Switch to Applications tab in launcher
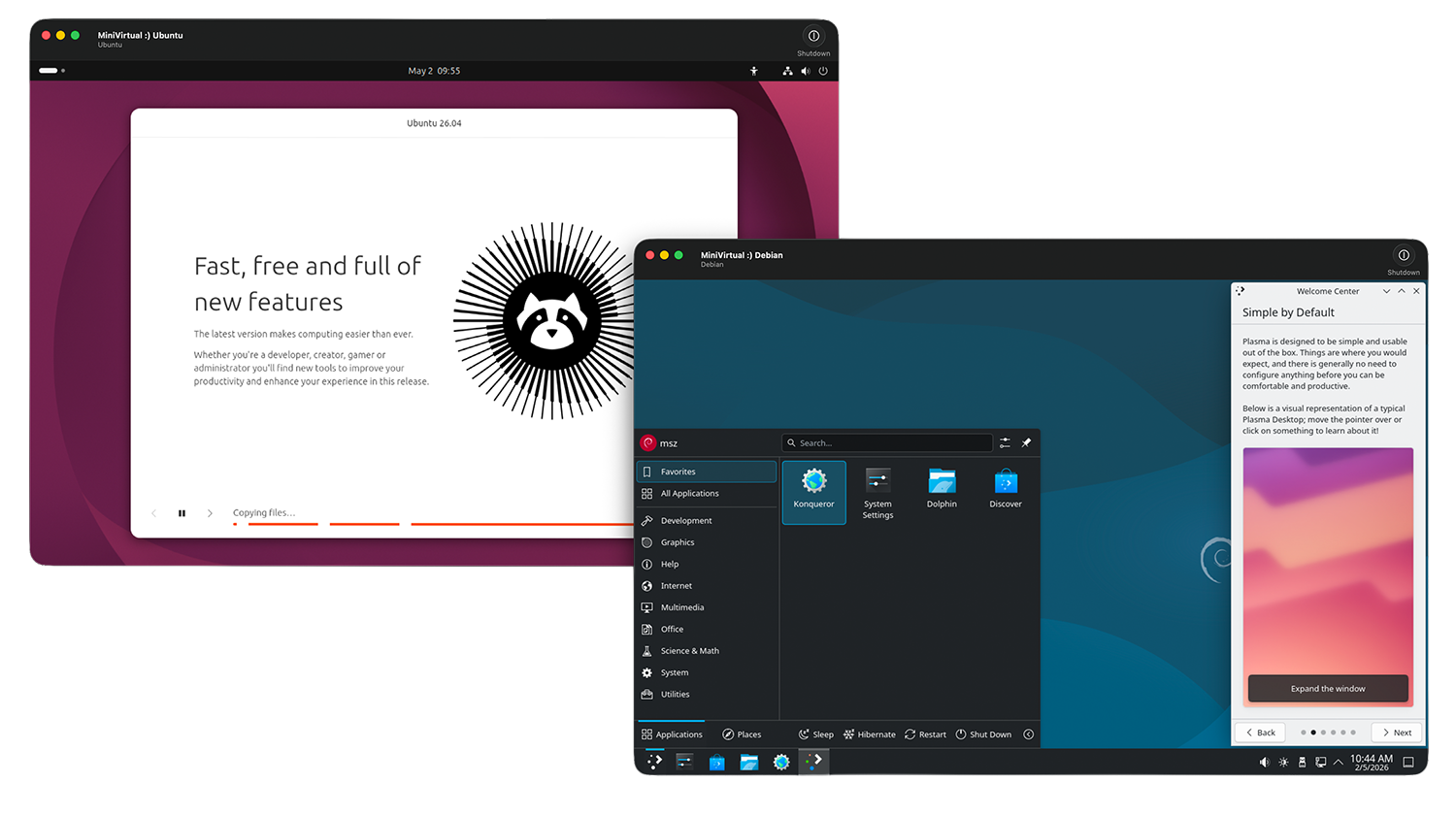This screenshot has height=815, width=1456. pos(672,734)
